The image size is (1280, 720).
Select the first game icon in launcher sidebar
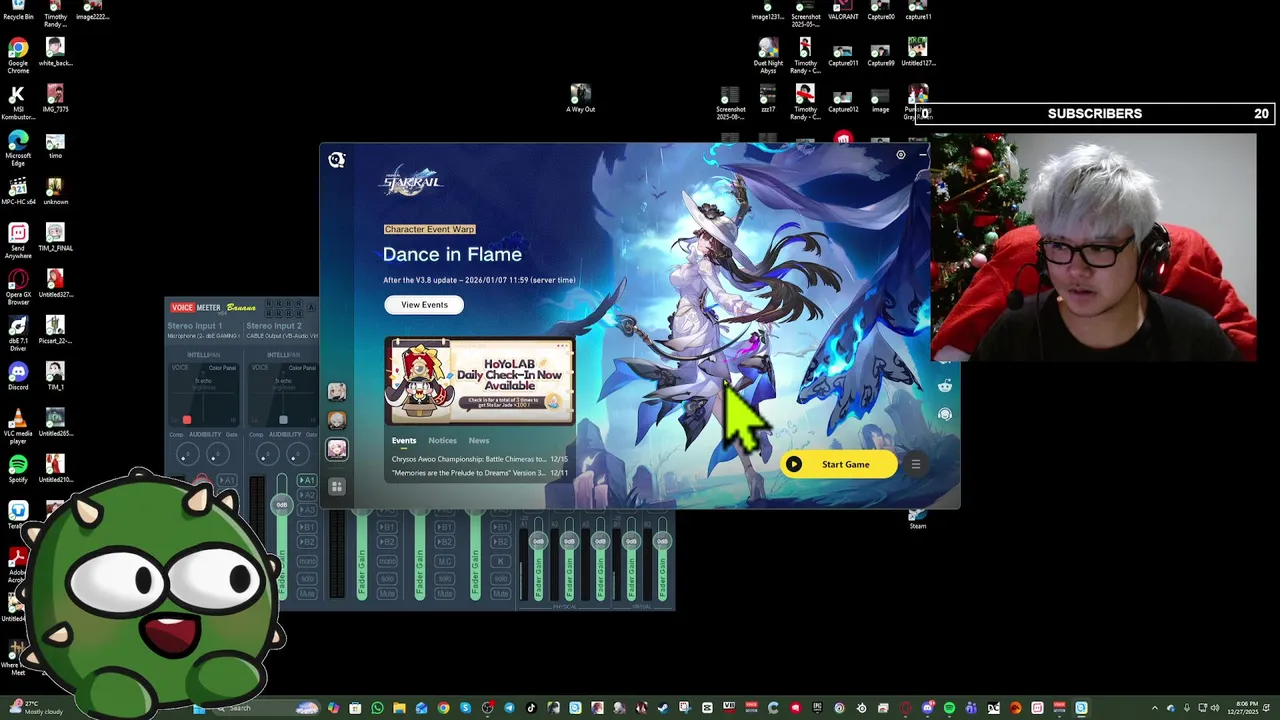[x=337, y=392]
